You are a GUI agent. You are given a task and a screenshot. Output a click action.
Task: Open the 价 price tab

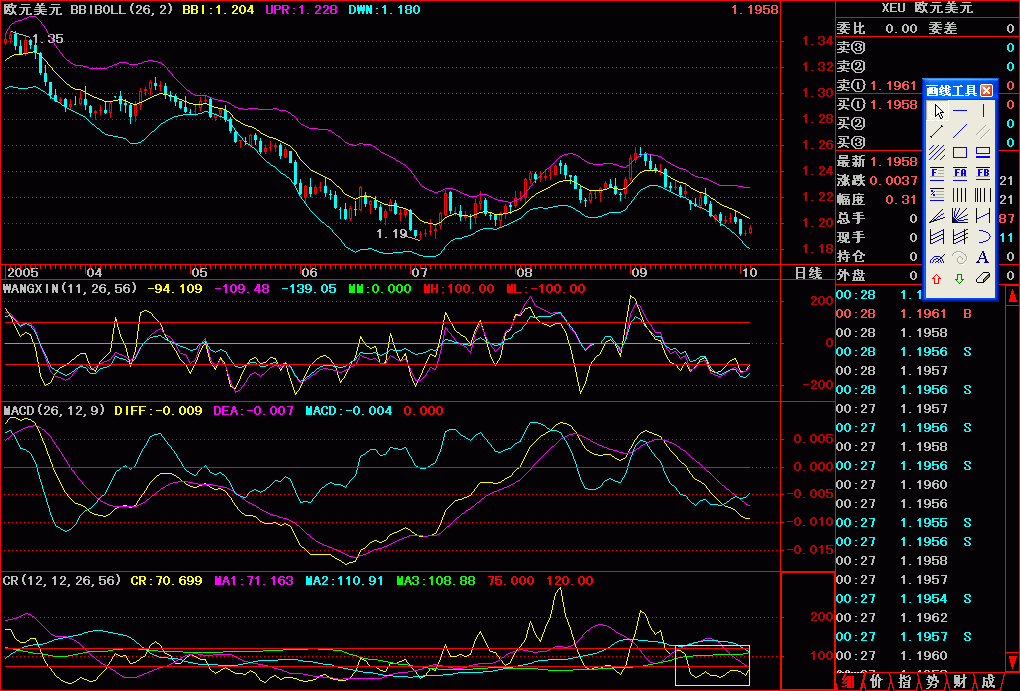(876, 682)
